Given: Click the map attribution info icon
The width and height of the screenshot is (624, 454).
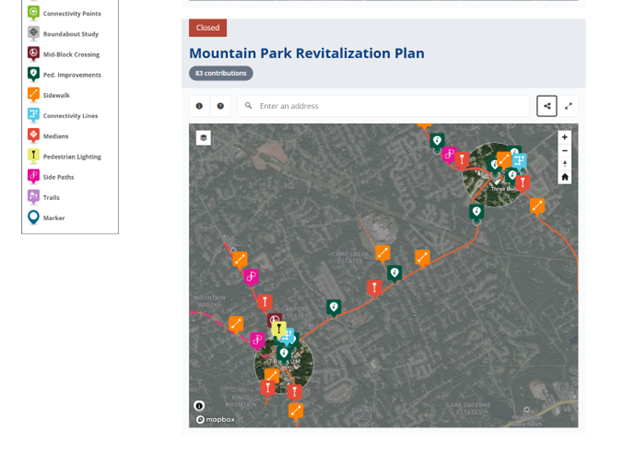Looking at the screenshot, I should pos(200,406).
